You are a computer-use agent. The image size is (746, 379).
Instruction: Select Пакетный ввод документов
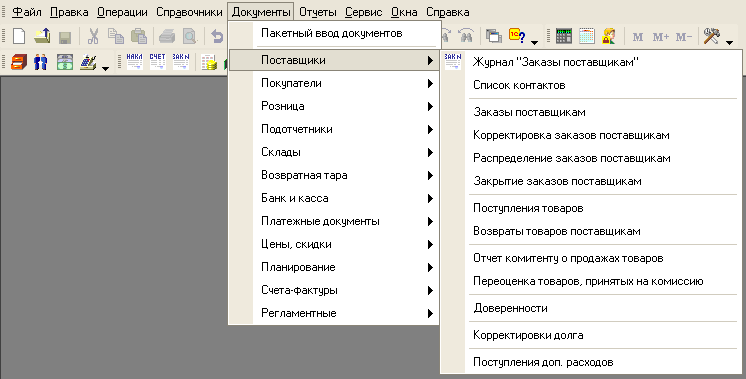coord(332,33)
